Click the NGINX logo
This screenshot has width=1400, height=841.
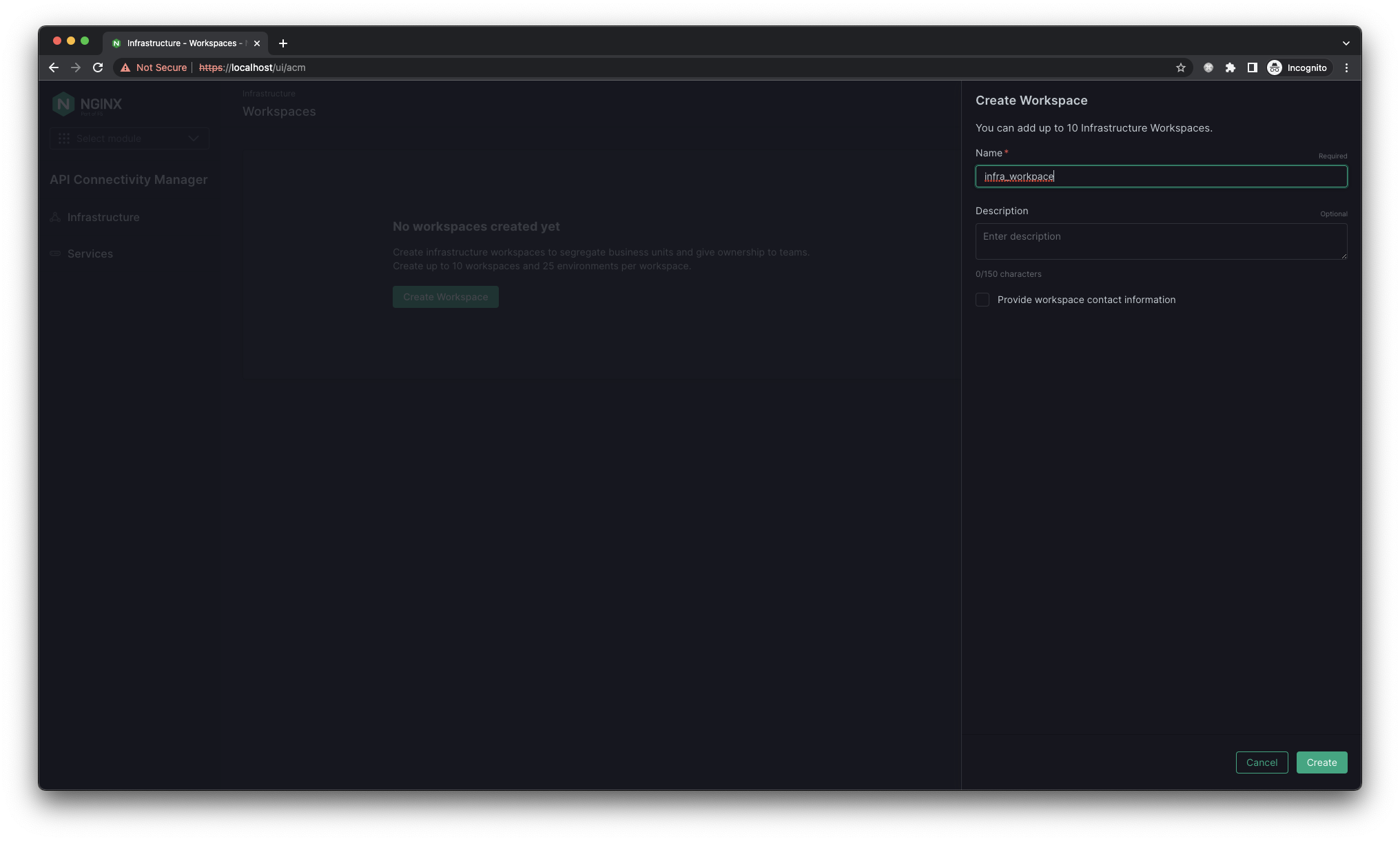click(x=87, y=104)
